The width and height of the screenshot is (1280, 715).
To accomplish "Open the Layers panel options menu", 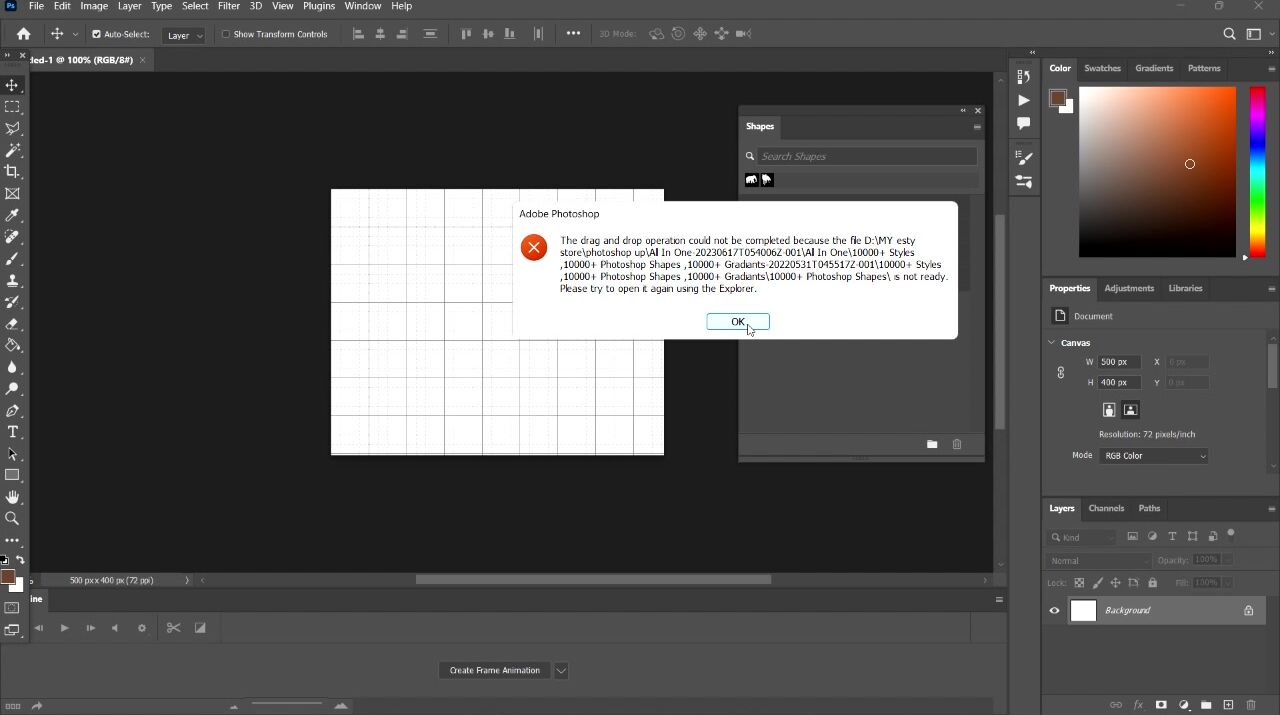I will point(1272,508).
